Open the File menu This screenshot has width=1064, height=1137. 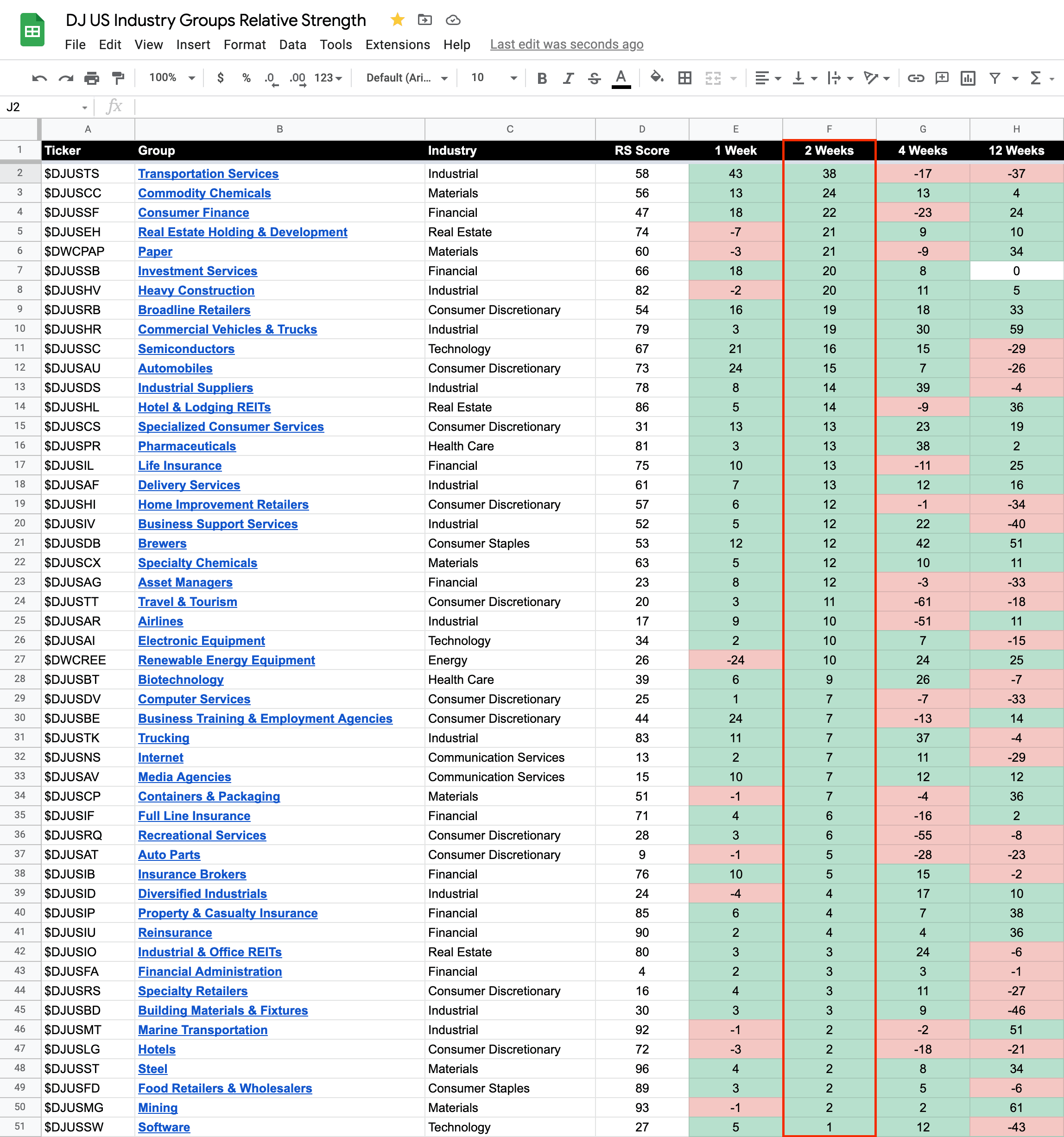(75, 44)
